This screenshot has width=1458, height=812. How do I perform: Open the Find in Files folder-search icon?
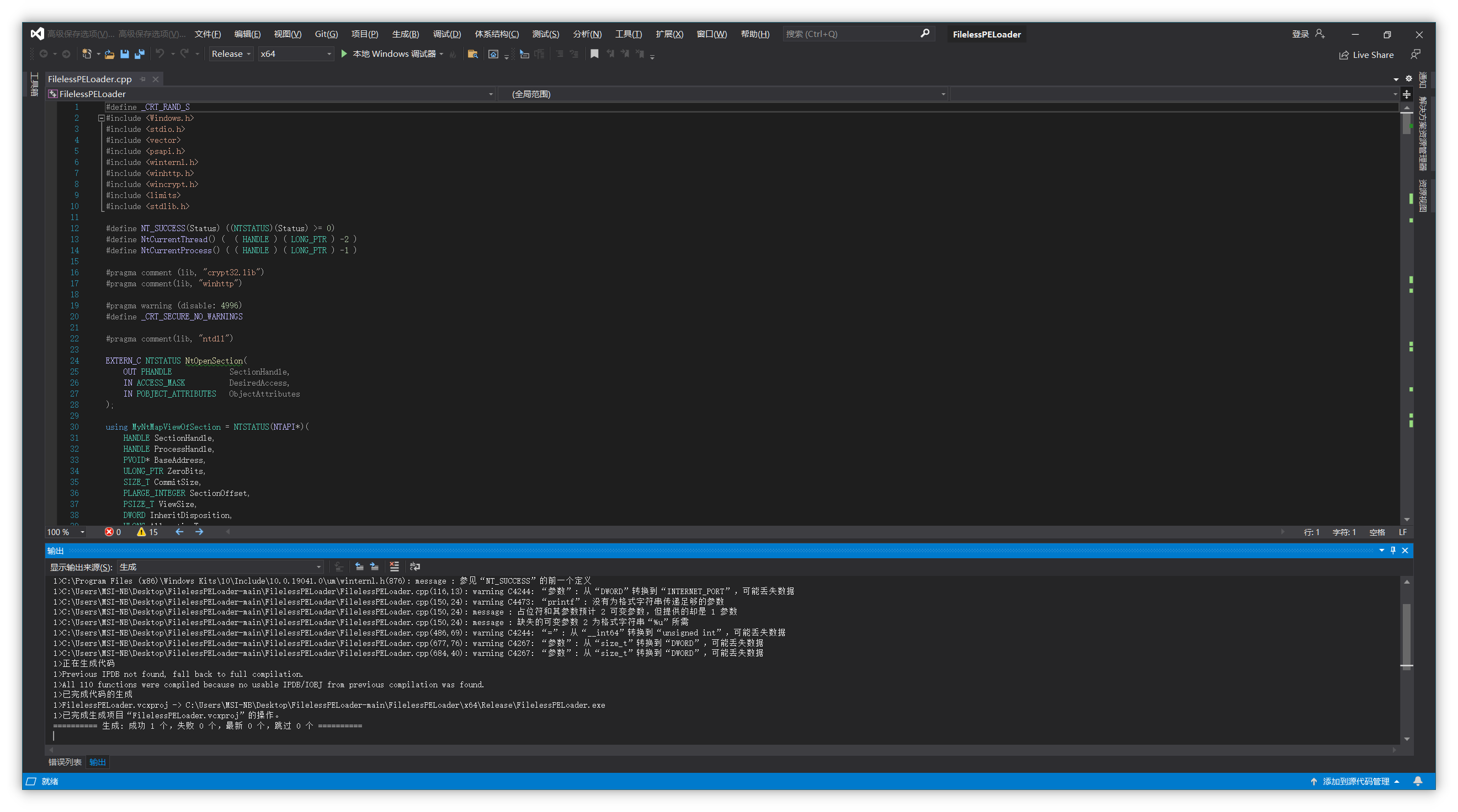coord(472,54)
